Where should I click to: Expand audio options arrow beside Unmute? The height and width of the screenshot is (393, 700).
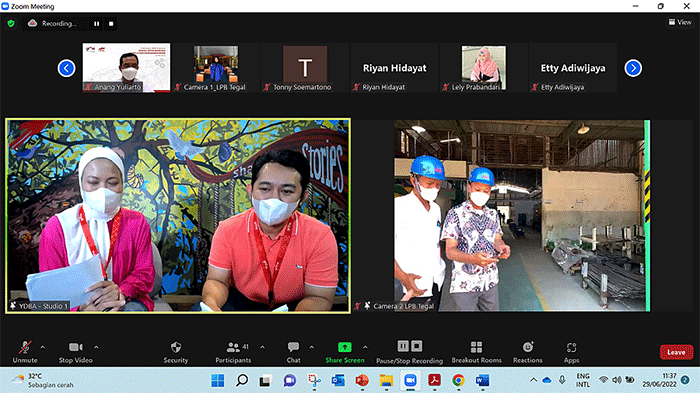coord(42,347)
